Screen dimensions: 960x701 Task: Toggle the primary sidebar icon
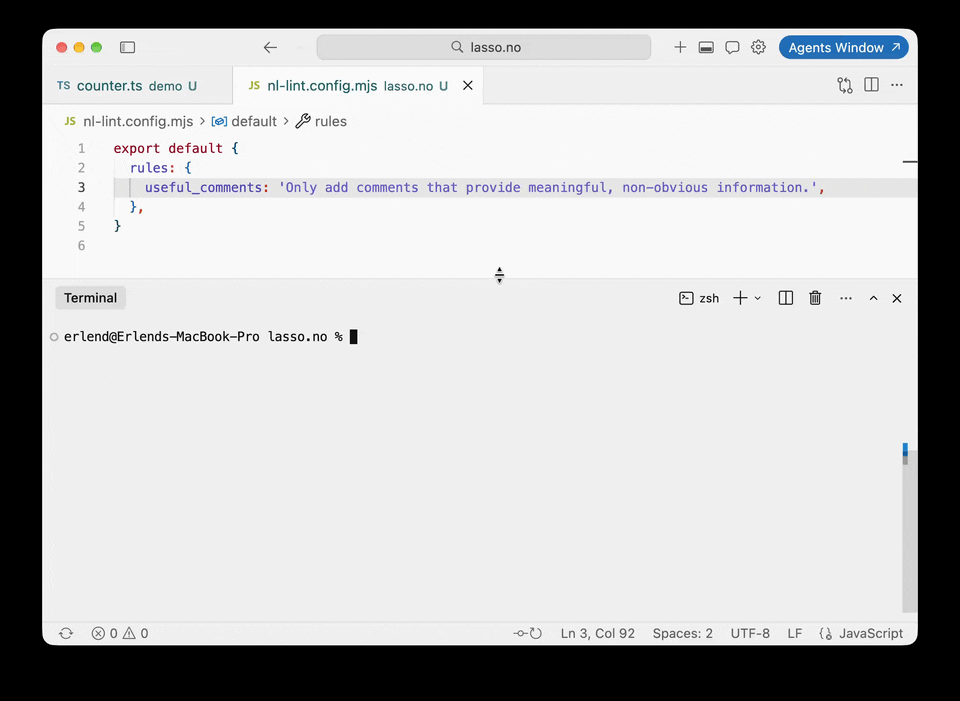coord(127,47)
